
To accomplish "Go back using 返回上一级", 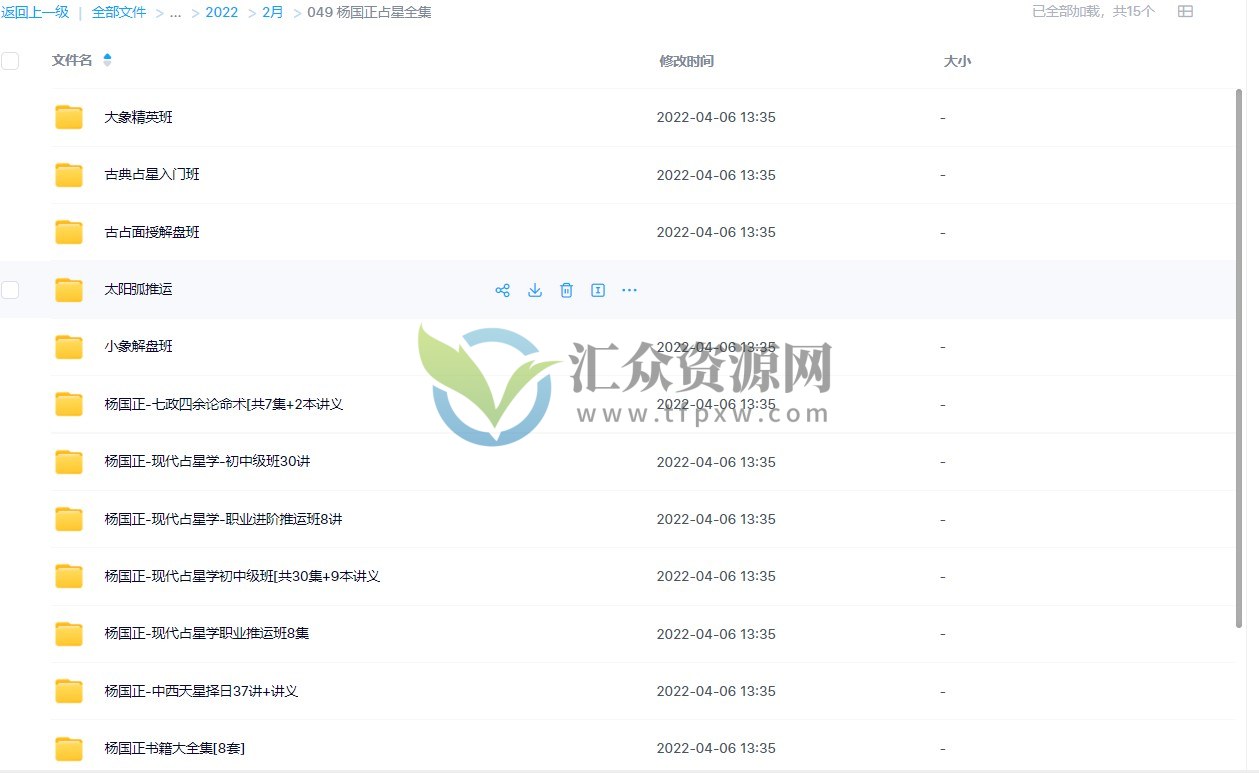I will [x=37, y=12].
